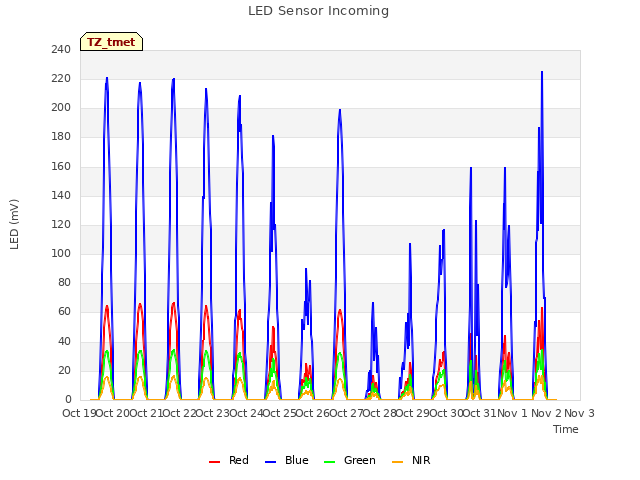Click the 200 y-axis tick label
Image resolution: width=640 pixels, height=480 pixels.
click(x=61, y=108)
